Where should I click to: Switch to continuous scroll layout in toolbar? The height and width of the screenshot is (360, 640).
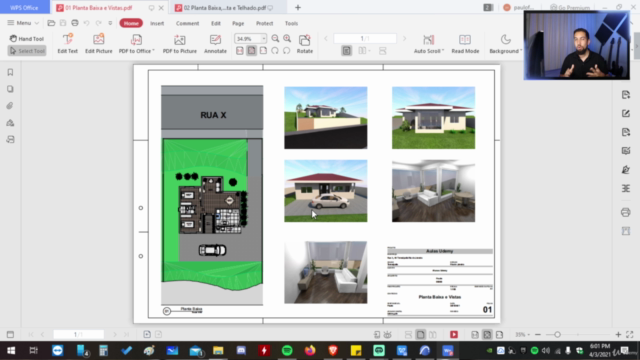click(382, 51)
